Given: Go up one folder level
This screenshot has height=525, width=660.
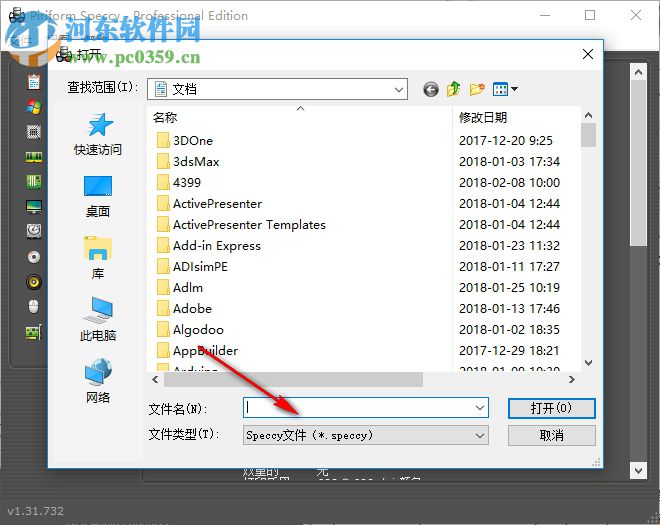Looking at the screenshot, I should coord(453,89).
